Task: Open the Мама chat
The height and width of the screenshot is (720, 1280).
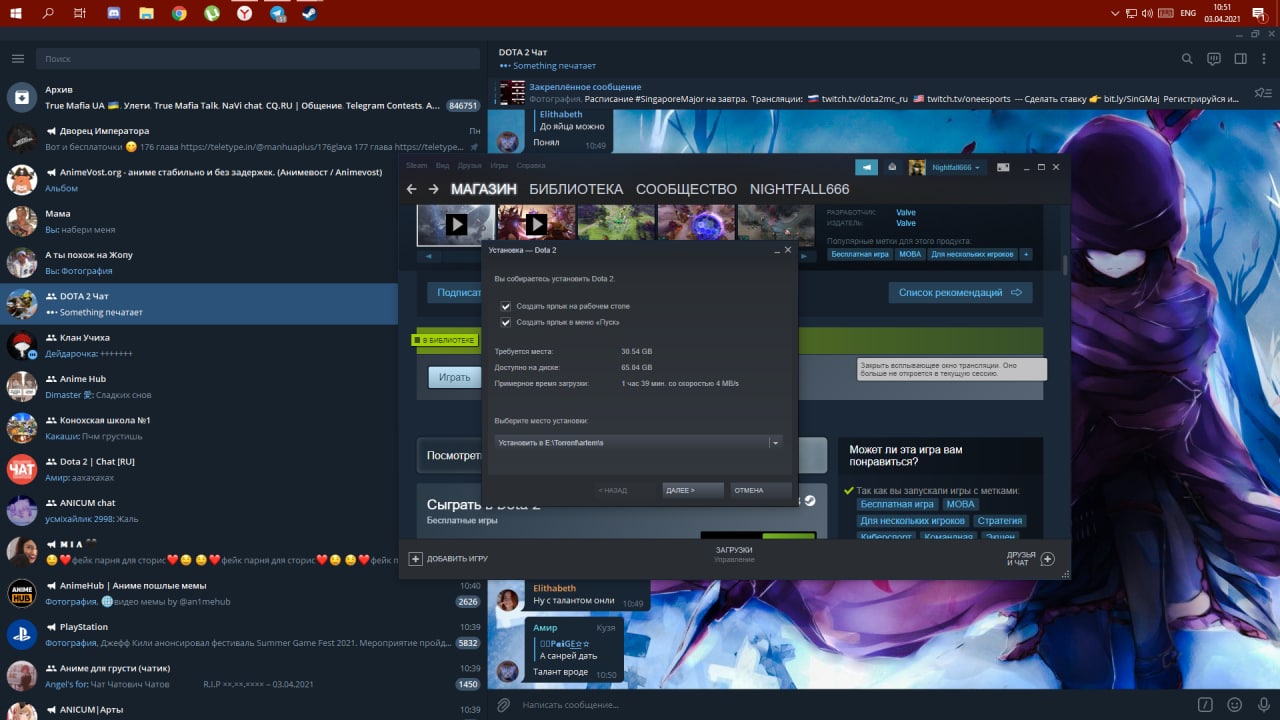Action: [x=243, y=221]
